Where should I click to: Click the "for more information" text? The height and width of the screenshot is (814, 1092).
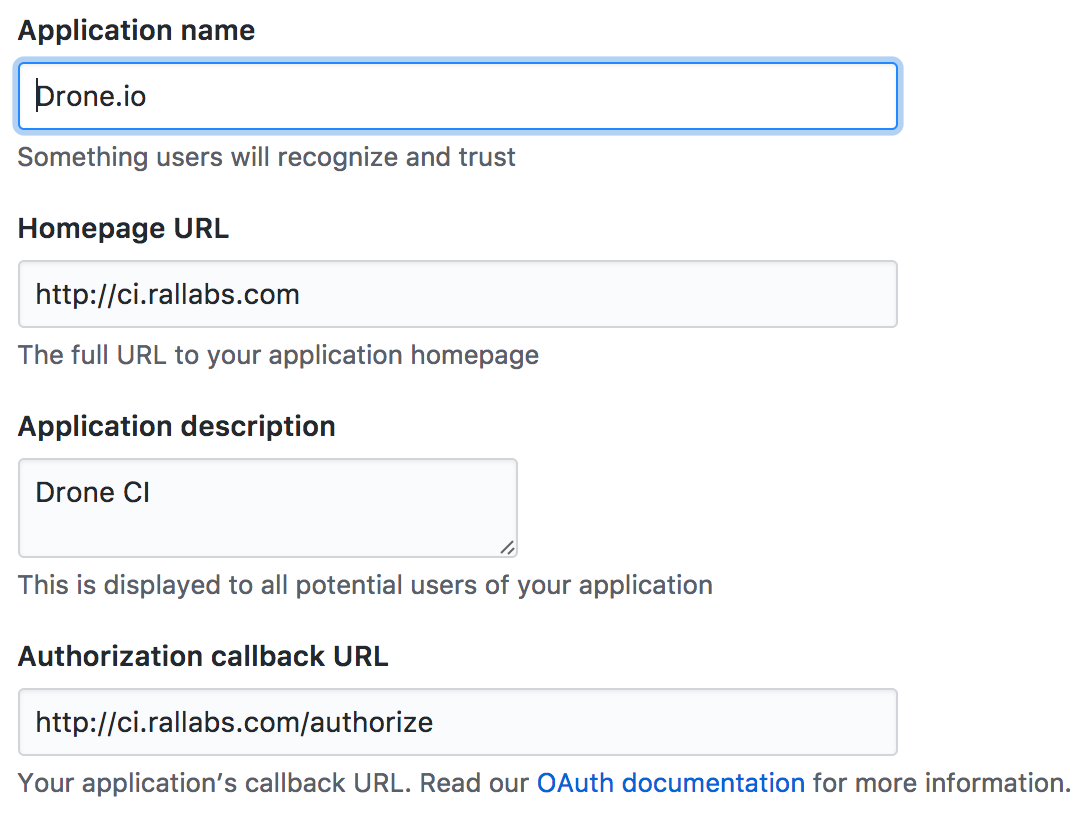940,782
